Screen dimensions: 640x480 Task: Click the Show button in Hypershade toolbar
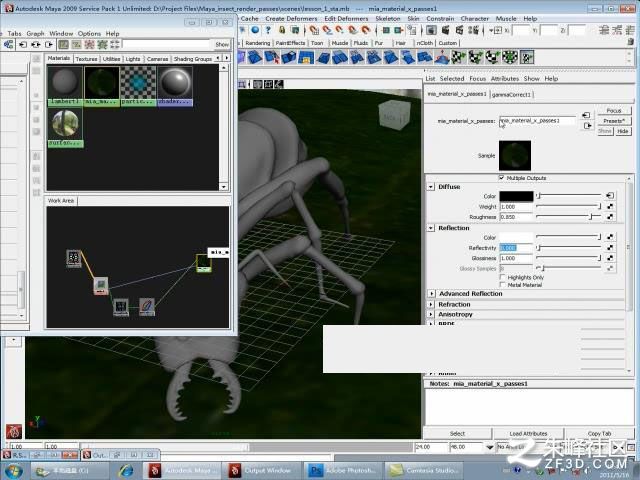coord(222,44)
